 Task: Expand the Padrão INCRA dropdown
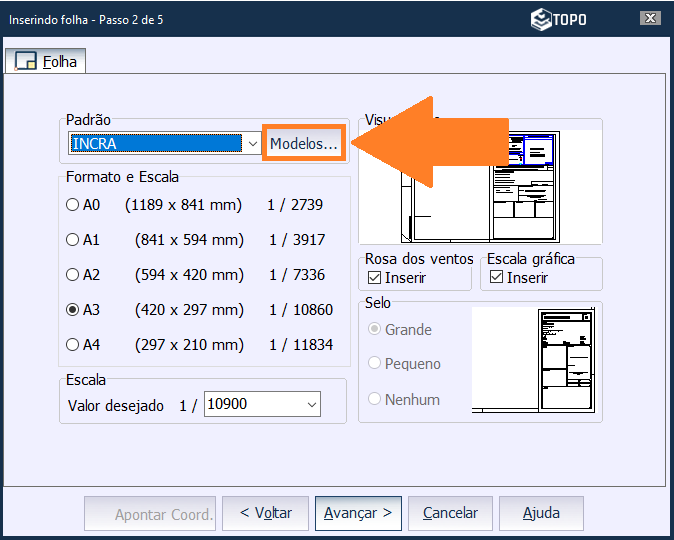tap(252, 144)
